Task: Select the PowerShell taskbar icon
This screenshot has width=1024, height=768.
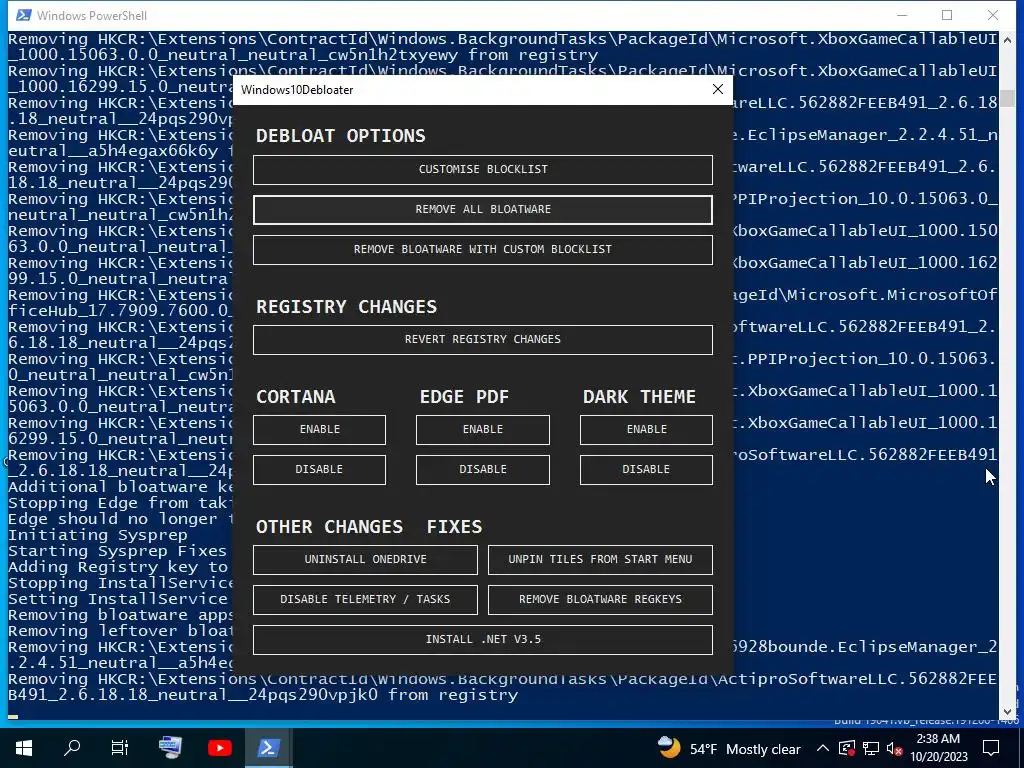Action: (x=268, y=748)
